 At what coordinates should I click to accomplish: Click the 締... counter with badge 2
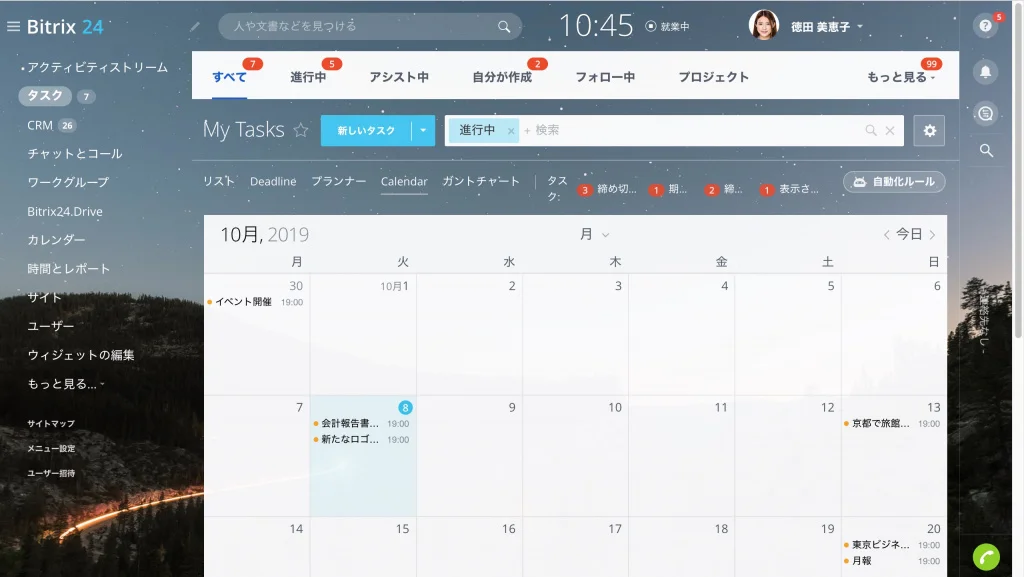(x=724, y=189)
